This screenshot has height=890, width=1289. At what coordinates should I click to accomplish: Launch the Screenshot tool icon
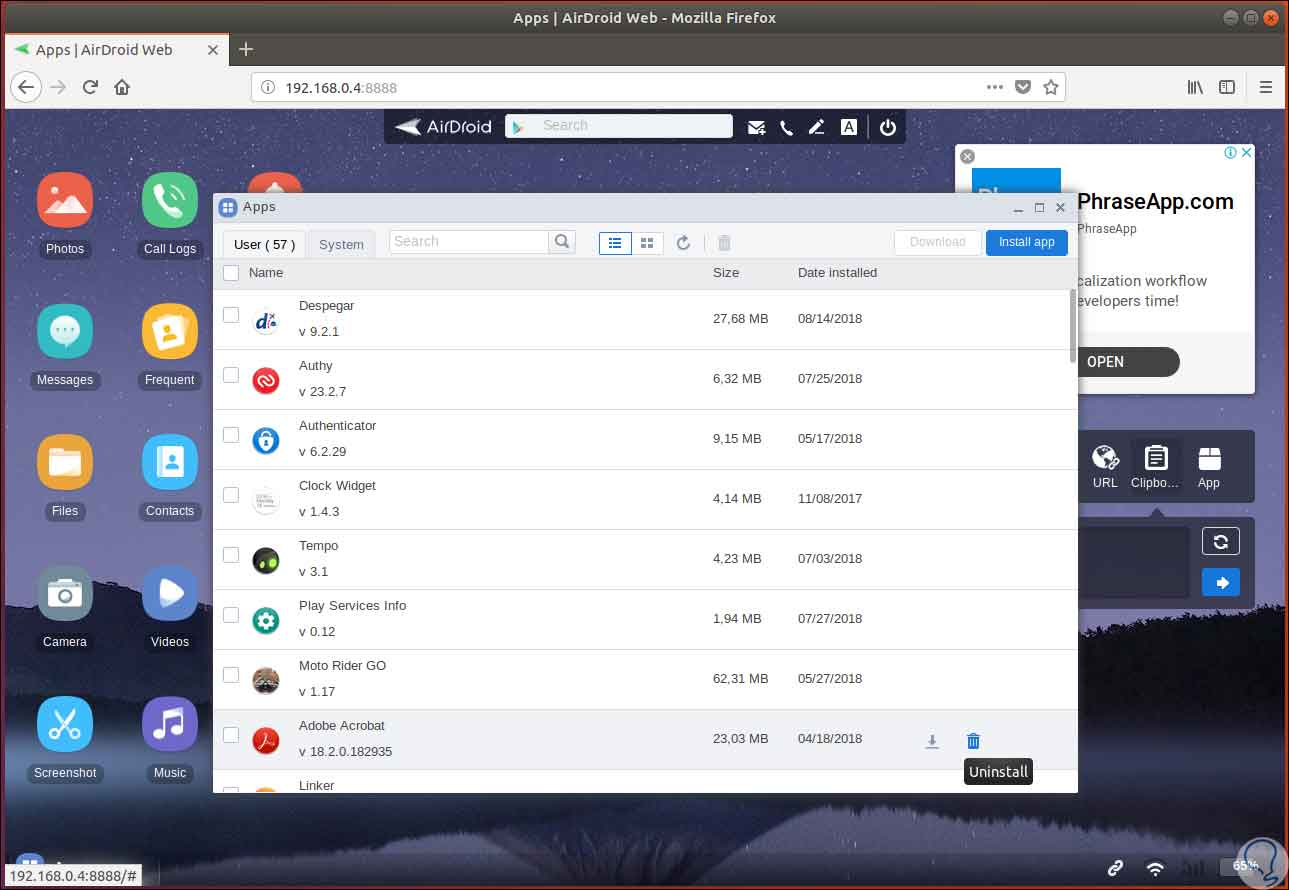tap(65, 725)
